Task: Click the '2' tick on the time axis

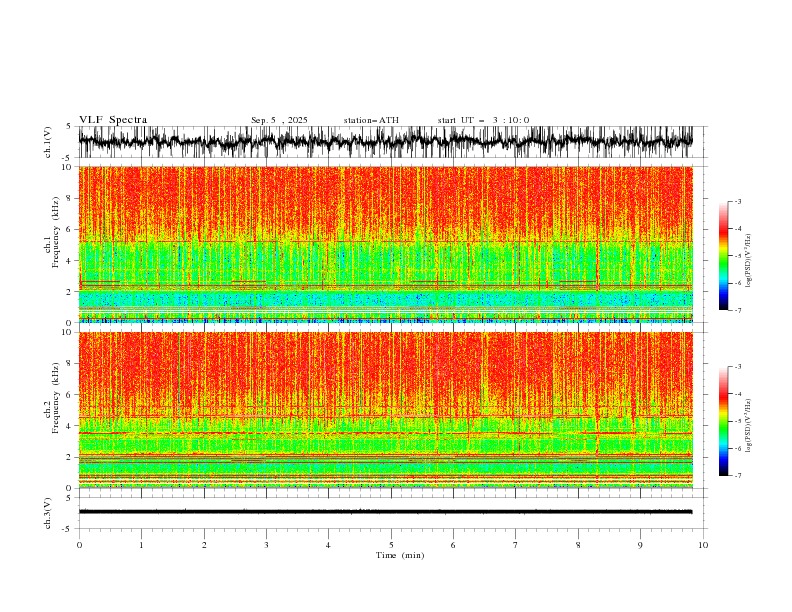Action: (x=204, y=545)
